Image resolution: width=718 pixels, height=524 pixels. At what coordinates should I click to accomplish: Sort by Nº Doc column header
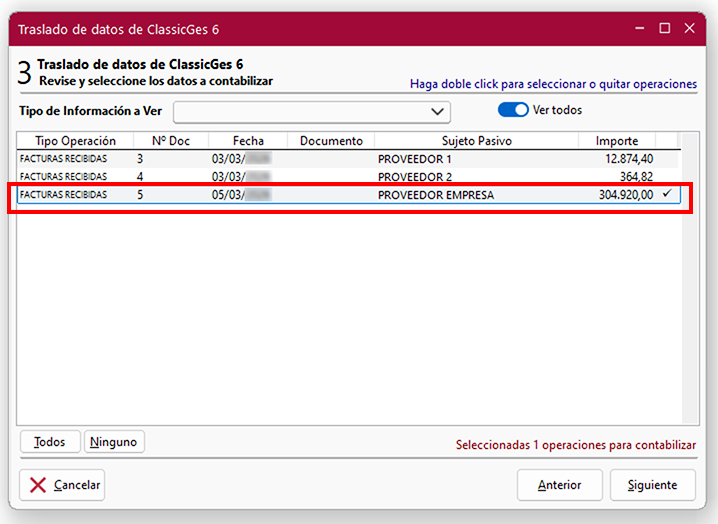[x=171, y=141]
